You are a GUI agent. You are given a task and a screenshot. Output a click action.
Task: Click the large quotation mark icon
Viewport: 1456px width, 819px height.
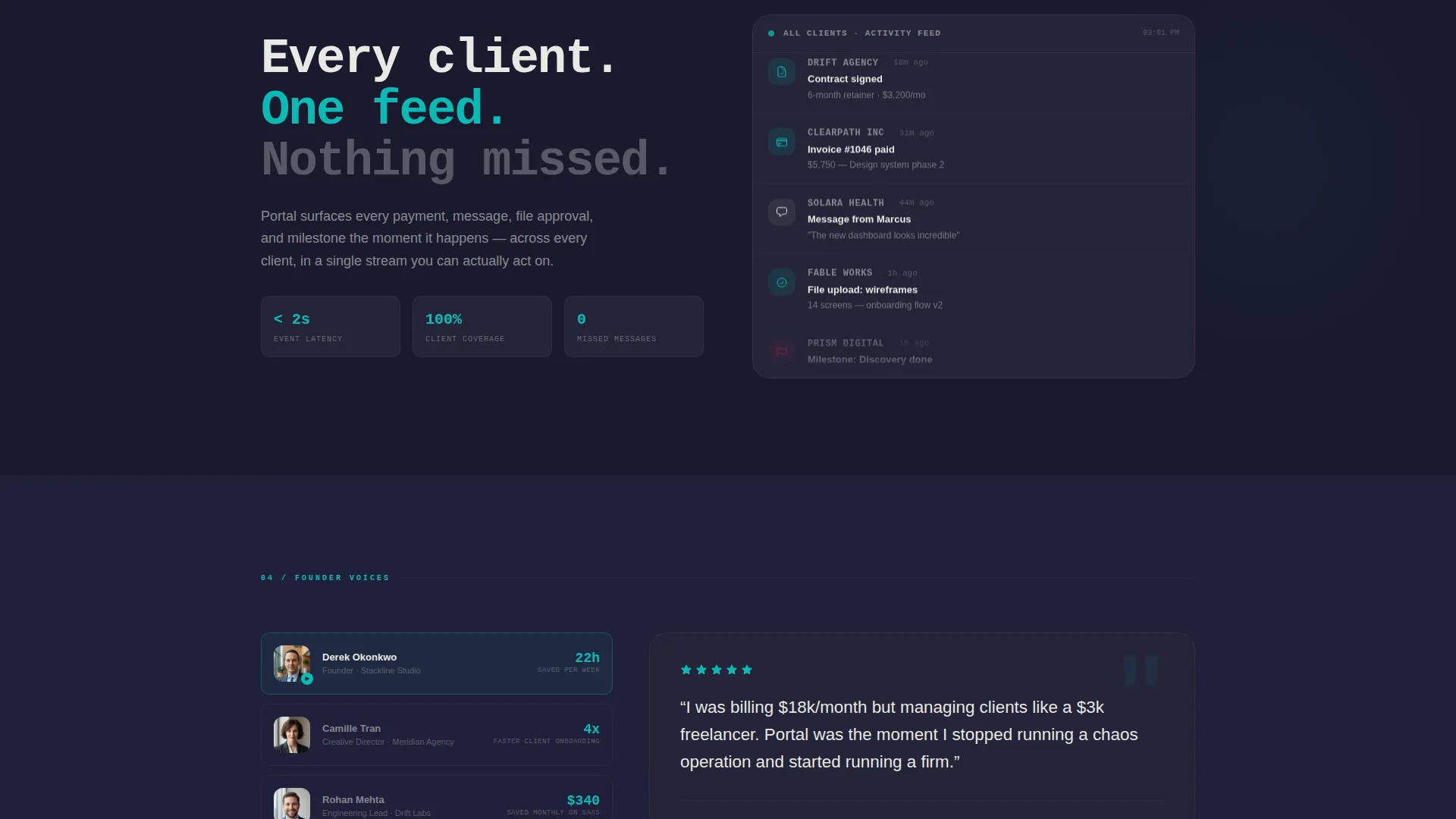(x=1141, y=670)
